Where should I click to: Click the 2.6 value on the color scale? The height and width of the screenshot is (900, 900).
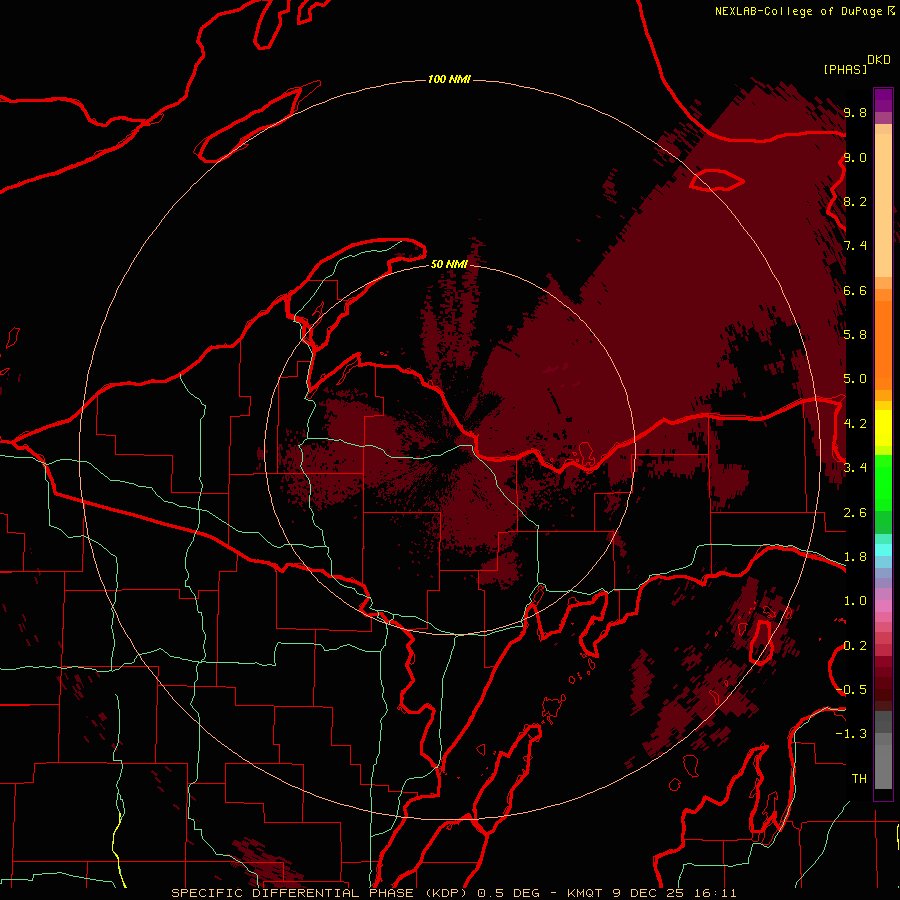pyautogui.click(x=855, y=512)
